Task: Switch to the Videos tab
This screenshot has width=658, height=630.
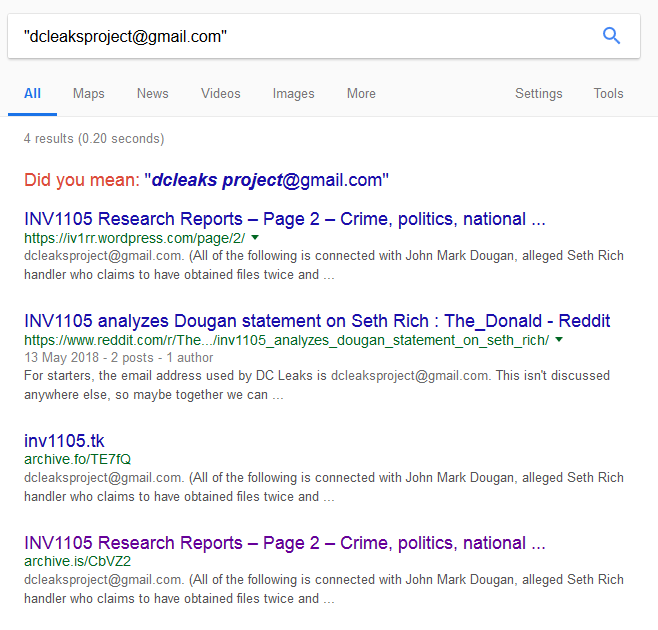Action: click(221, 94)
